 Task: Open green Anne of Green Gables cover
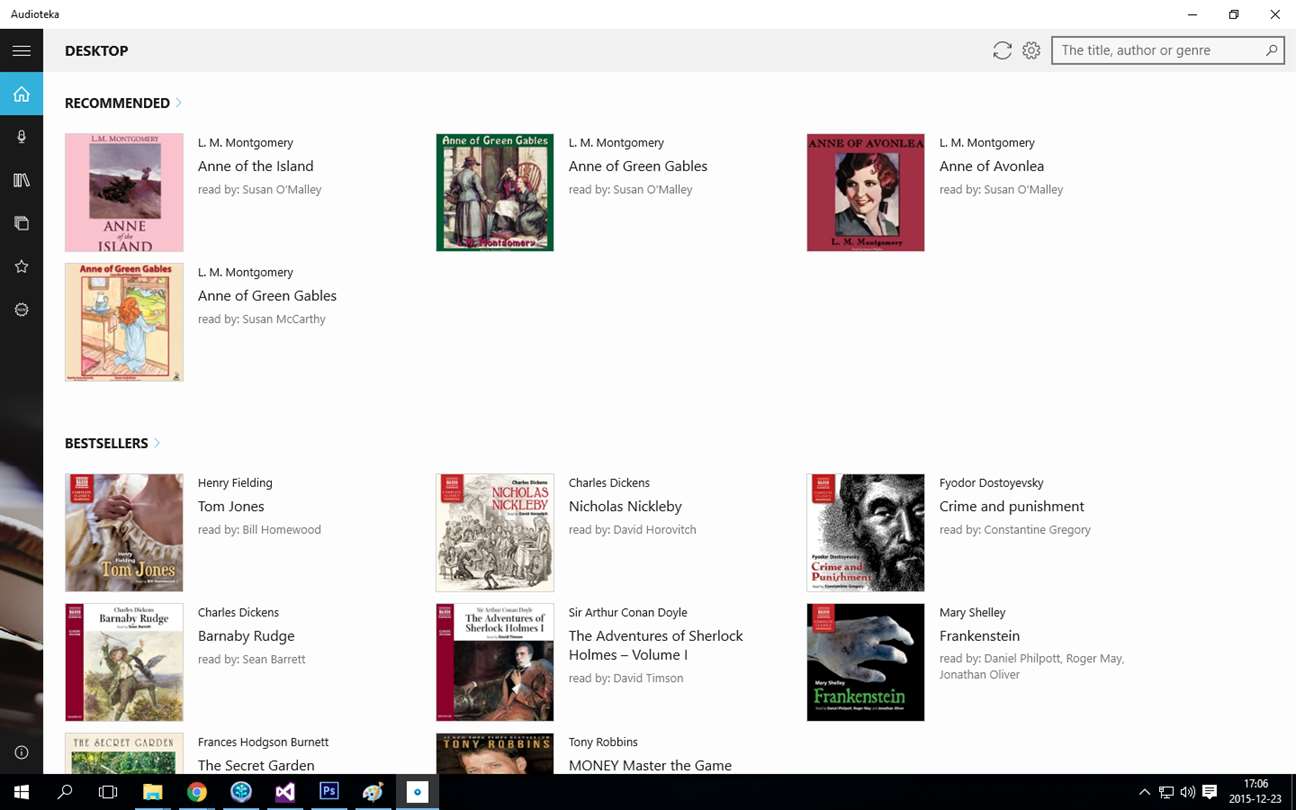495,192
